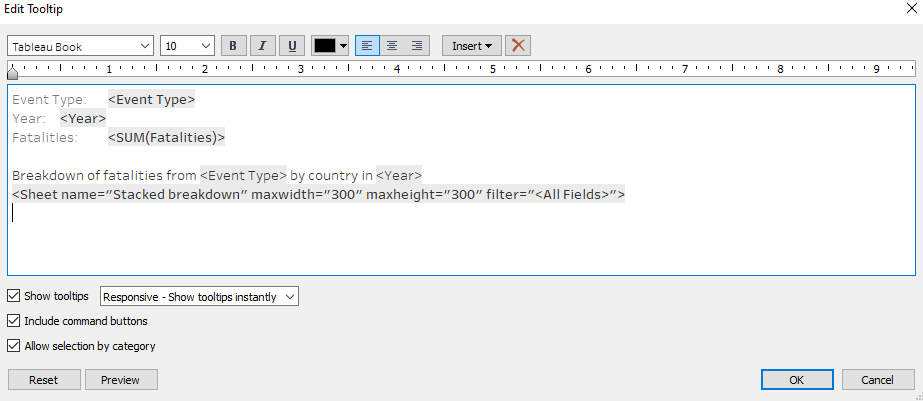Toggle Bold text formatting
Viewport: 923px width, 401px height.
click(233, 46)
